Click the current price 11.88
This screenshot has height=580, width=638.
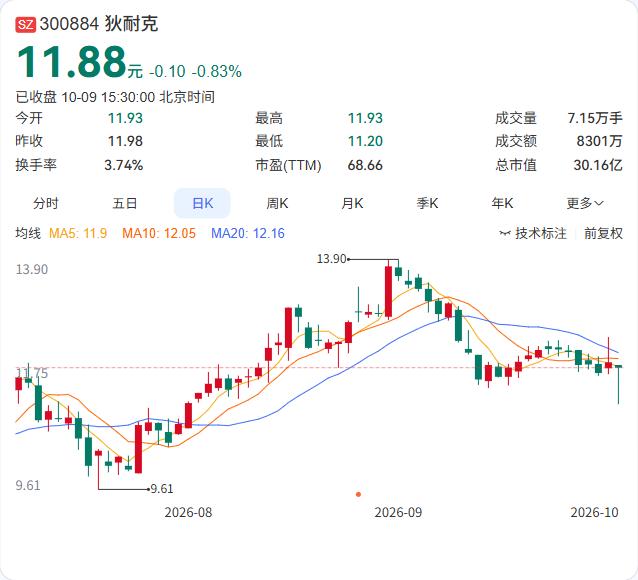(x=72, y=62)
